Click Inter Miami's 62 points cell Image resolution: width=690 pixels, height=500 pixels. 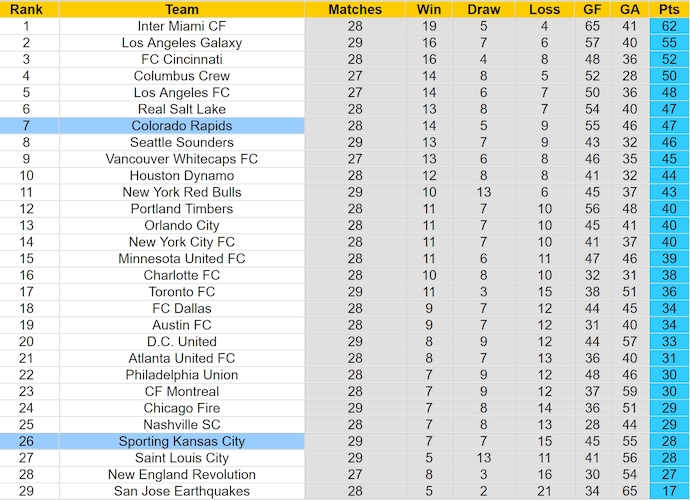pyautogui.click(x=669, y=26)
